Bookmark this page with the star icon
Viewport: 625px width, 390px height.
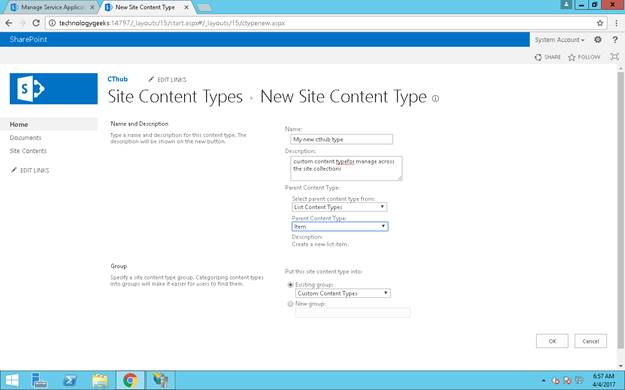coord(600,23)
